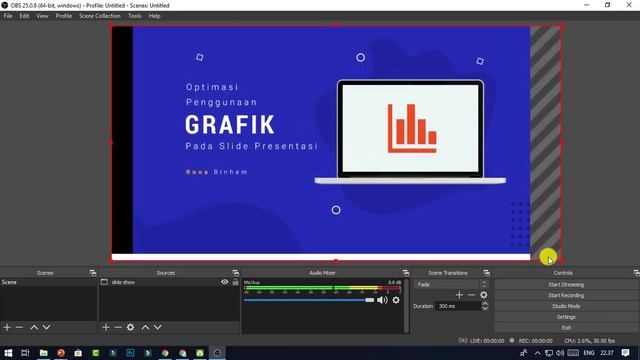
Task: Open Mic/Aux audio settings gear
Action: [396, 300]
